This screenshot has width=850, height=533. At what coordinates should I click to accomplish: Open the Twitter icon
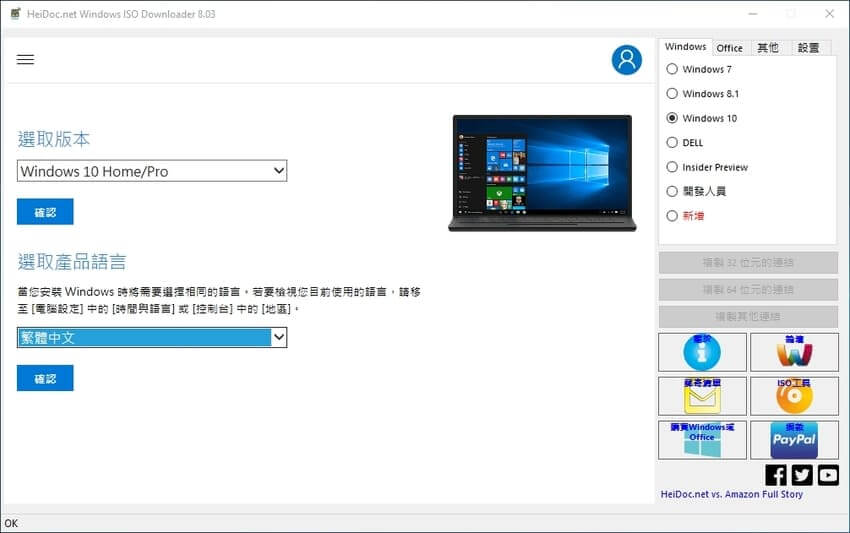[802, 475]
